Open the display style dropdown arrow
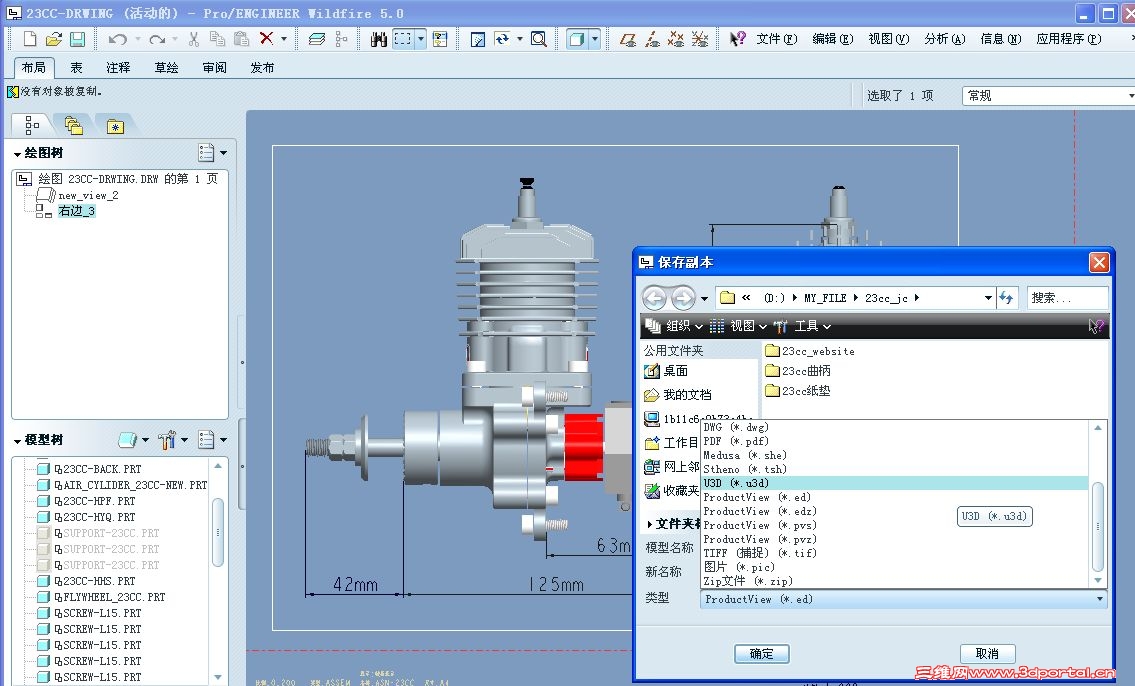Viewport: 1135px width, 686px height. pos(595,39)
